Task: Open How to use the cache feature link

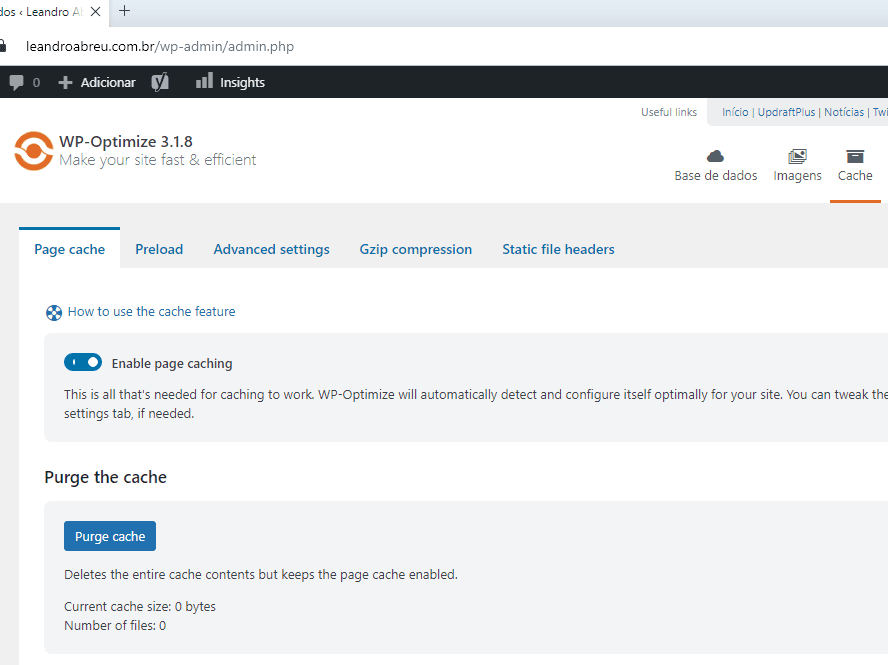Action: [151, 312]
